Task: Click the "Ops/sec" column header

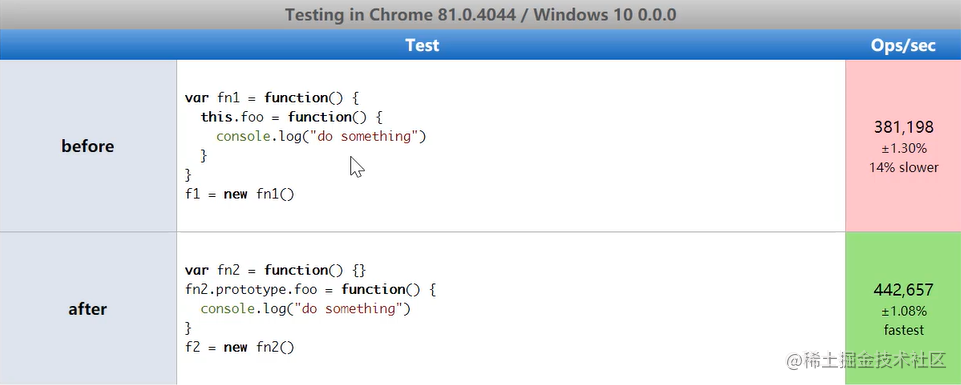Action: (x=903, y=45)
